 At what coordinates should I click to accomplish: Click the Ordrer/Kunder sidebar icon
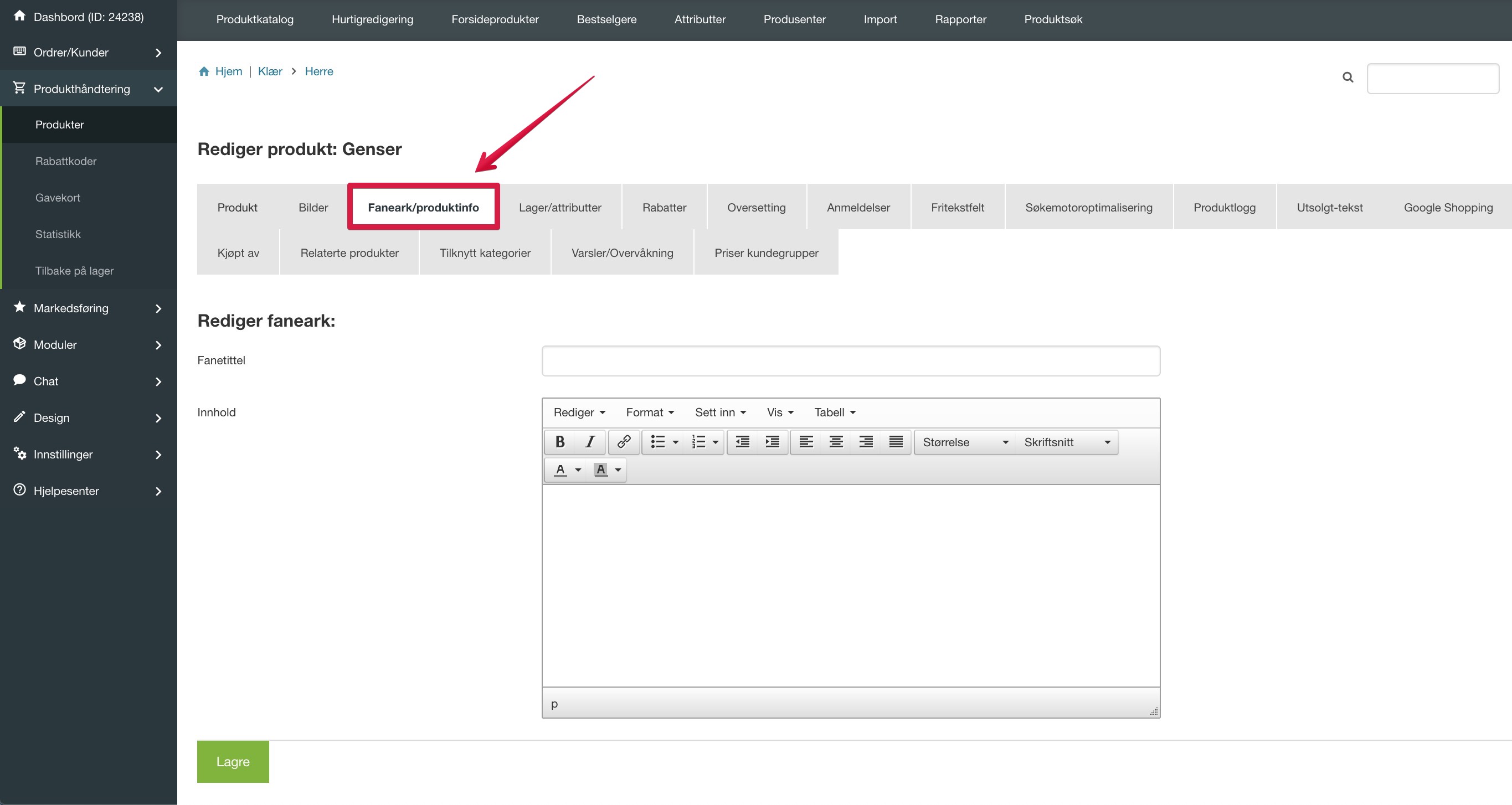19,51
